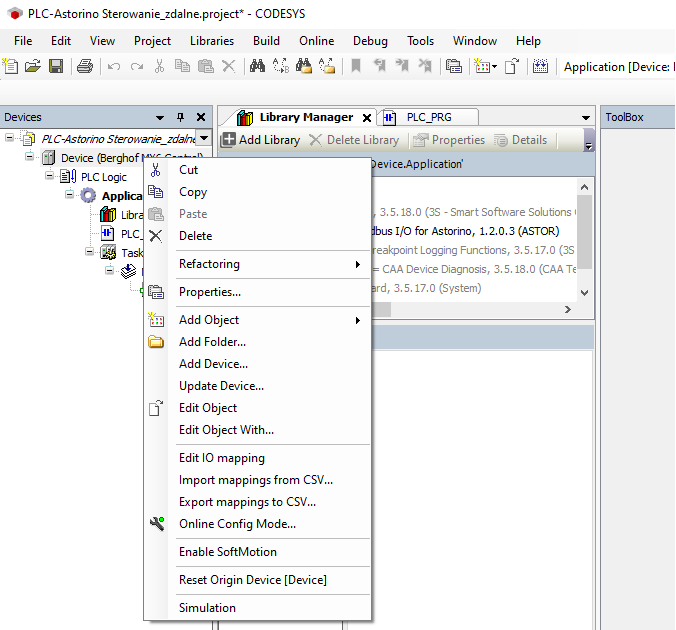Click the Toggle Bookmark flag icon
676x630 pixels.
pos(356,66)
